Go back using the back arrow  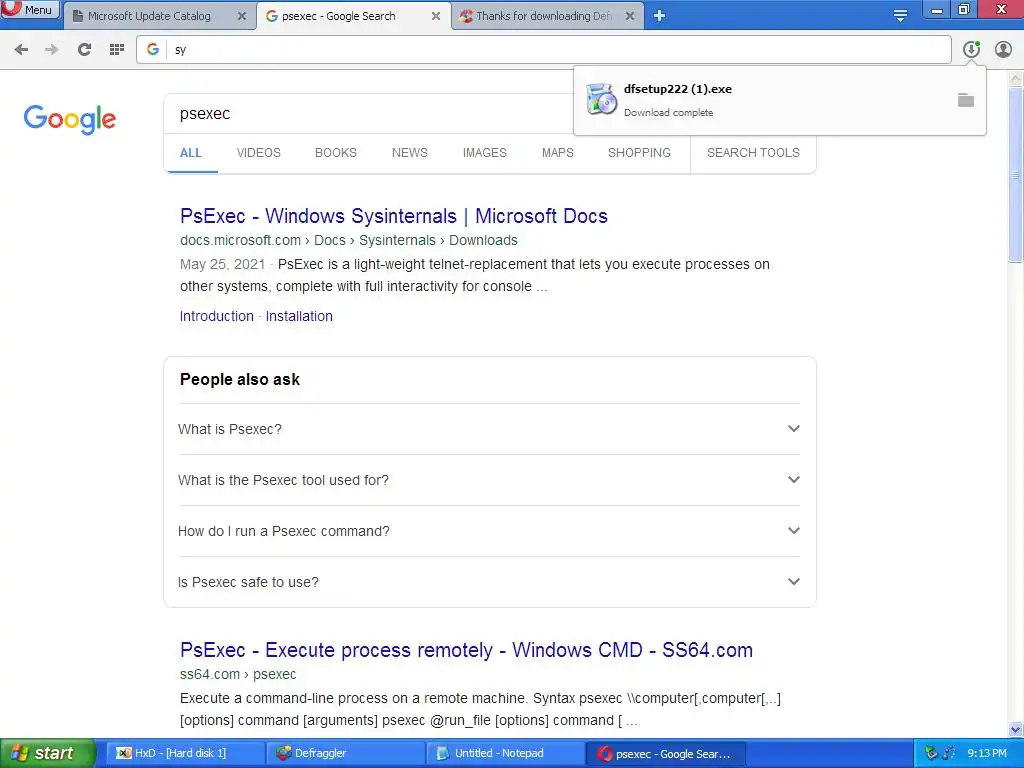coord(21,50)
